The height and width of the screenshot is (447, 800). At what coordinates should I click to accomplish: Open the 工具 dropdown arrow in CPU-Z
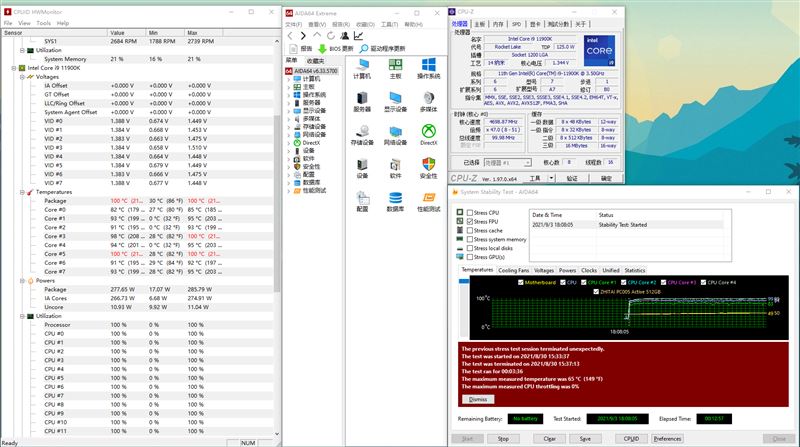552,178
